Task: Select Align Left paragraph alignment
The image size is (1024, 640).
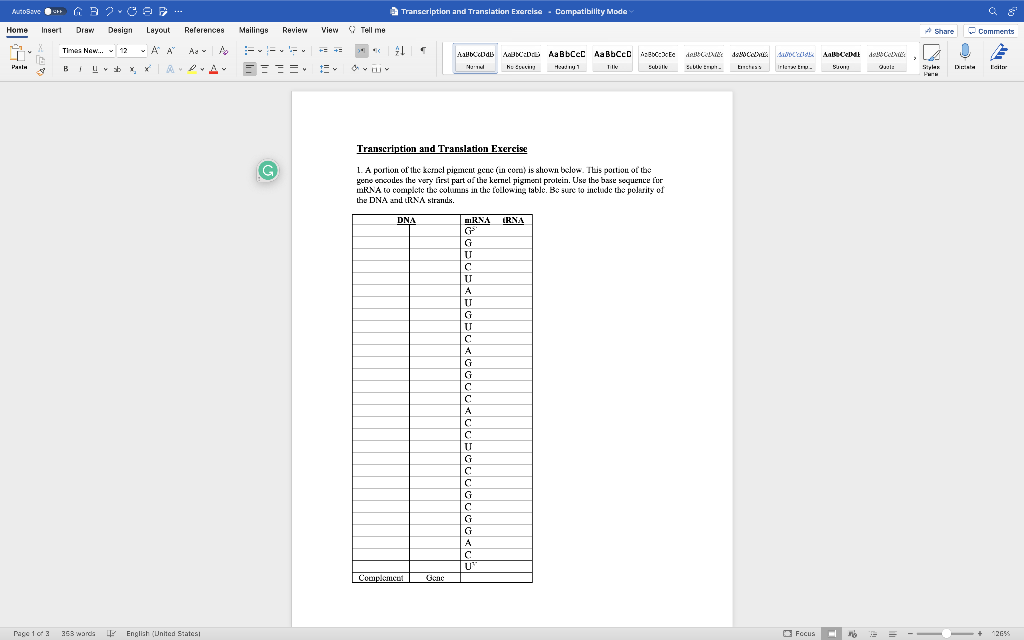Action: (x=249, y=69)
